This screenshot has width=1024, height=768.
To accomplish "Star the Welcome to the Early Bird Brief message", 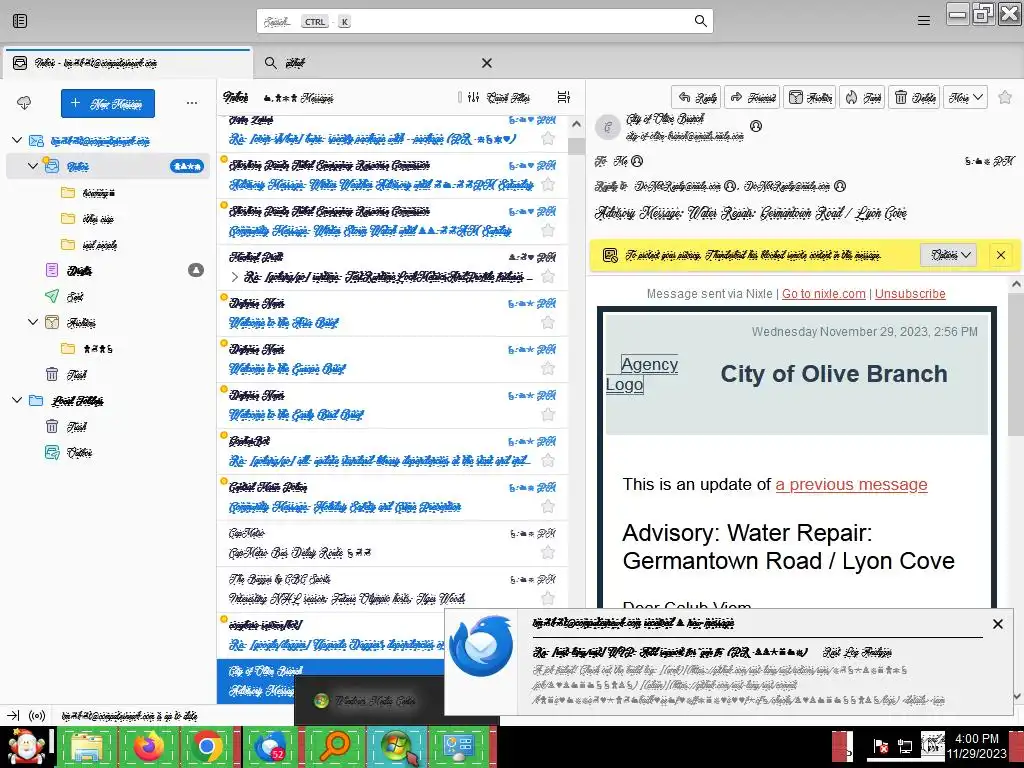I will (x=548, y=414).
